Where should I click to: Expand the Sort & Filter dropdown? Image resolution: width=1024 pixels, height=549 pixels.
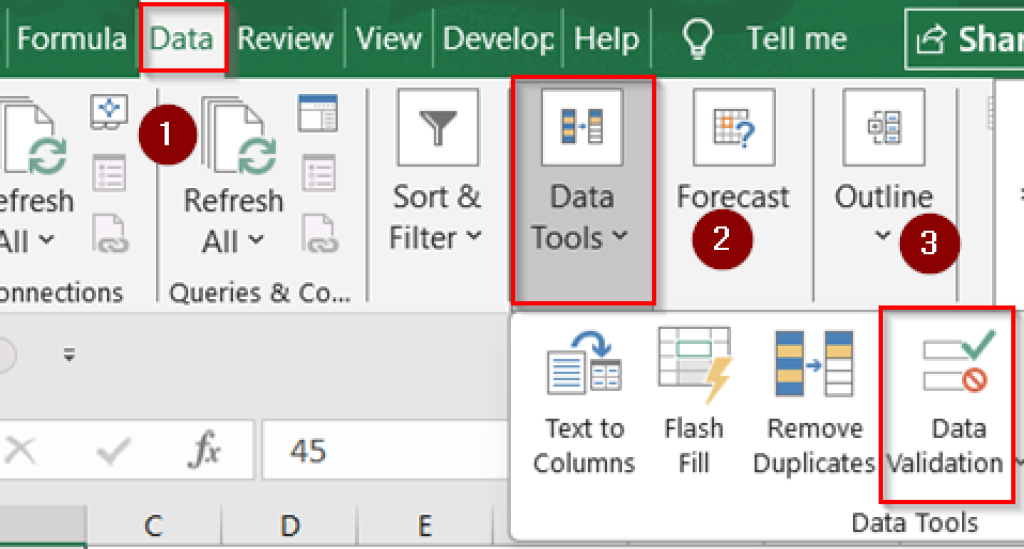tap(436, 217)
